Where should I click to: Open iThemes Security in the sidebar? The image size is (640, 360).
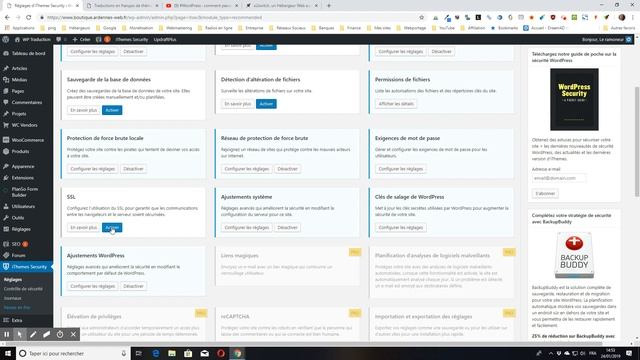pos(27,267)
